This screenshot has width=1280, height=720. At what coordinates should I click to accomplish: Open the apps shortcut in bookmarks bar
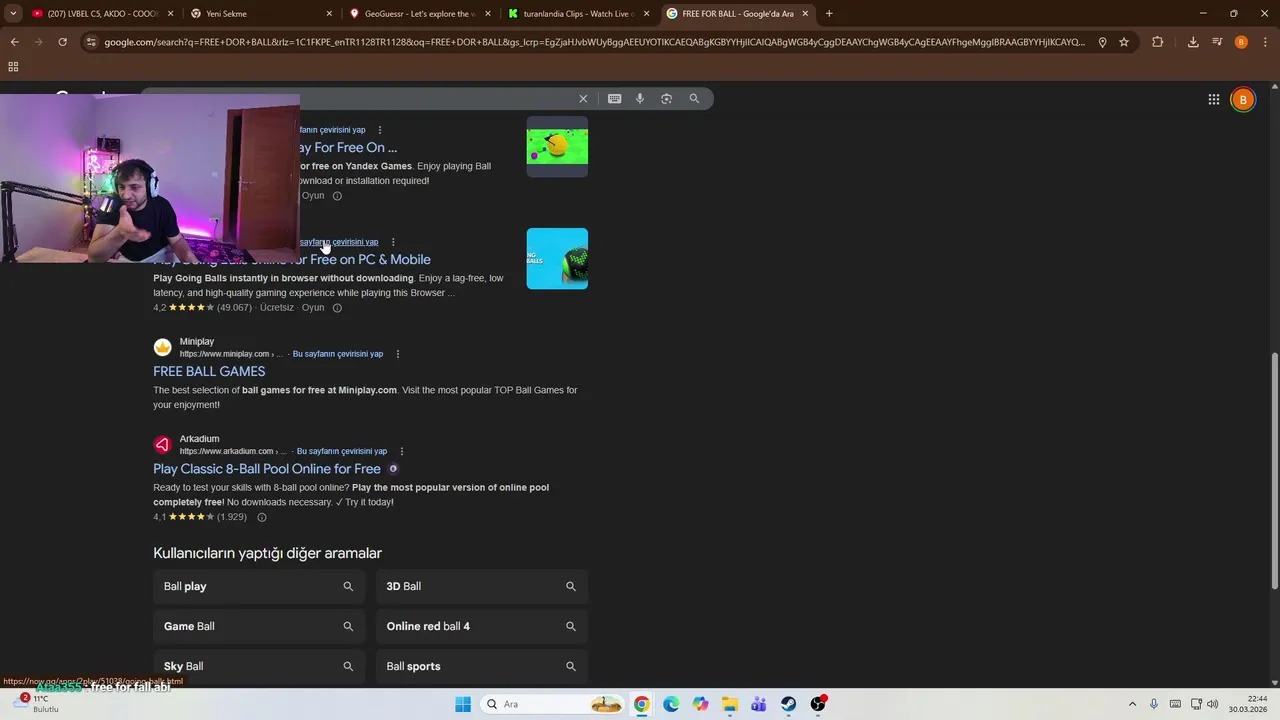coord(13,67)
